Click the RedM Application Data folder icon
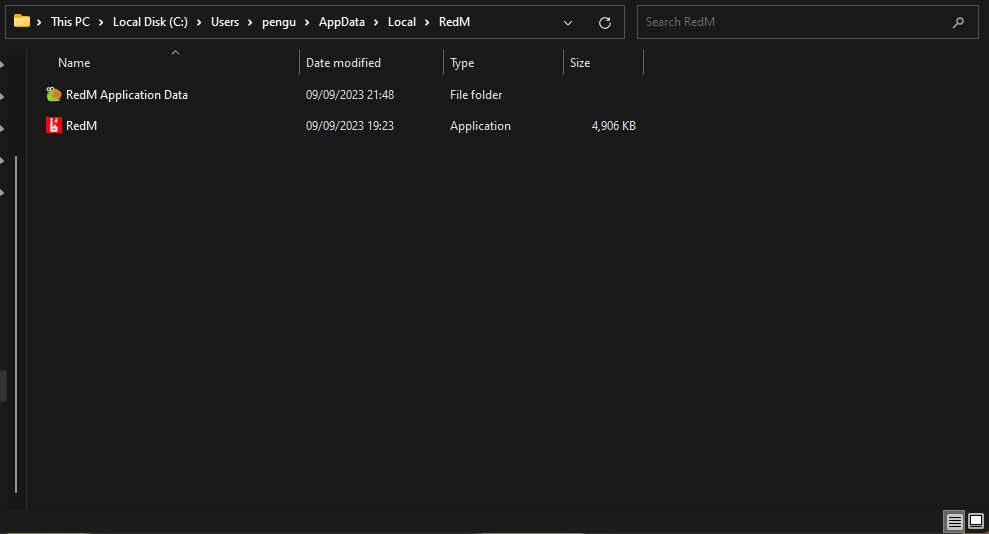Viewport: 989px width, 534px height. 54,95
